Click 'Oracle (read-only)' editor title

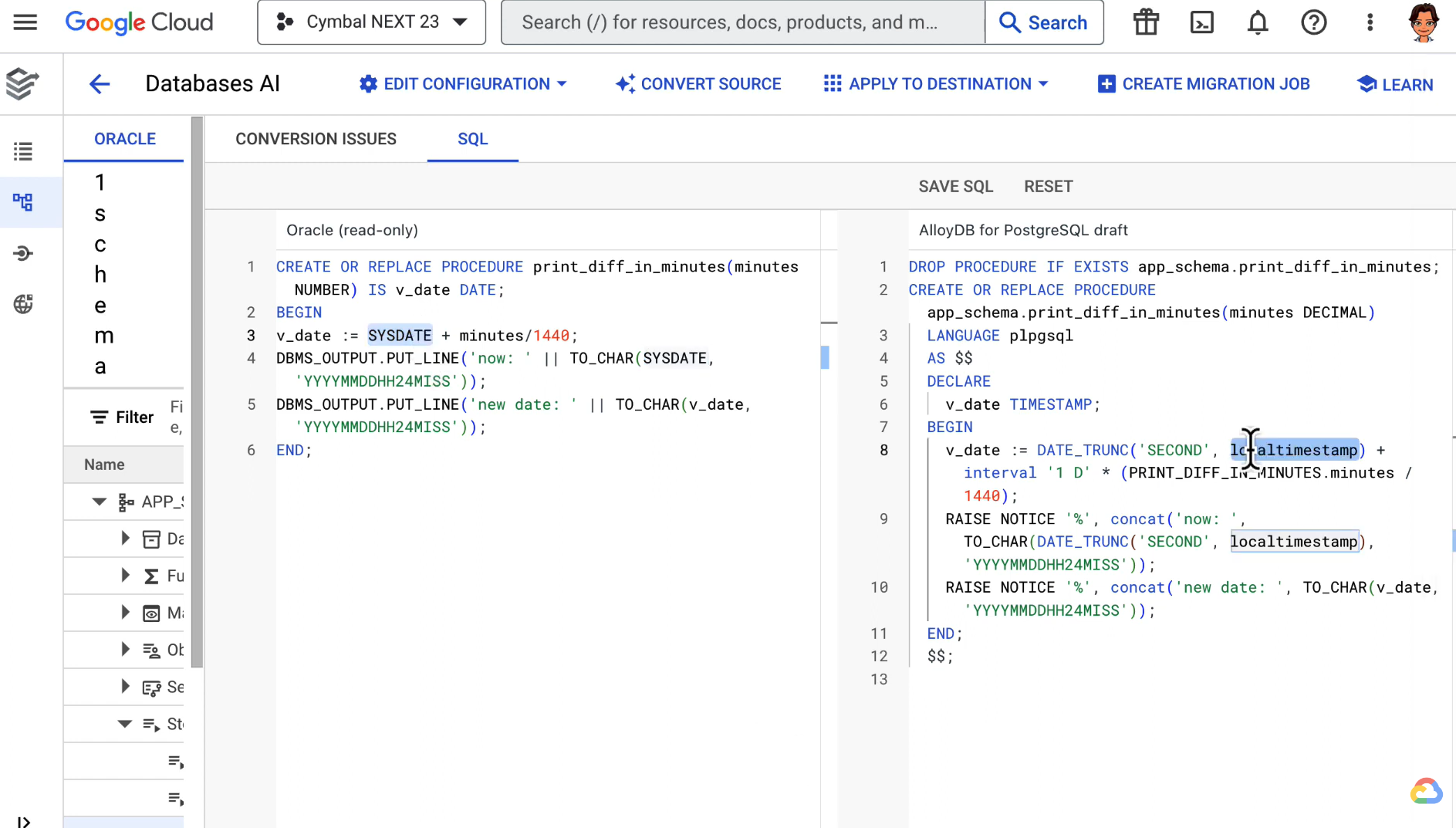[352, 230]
